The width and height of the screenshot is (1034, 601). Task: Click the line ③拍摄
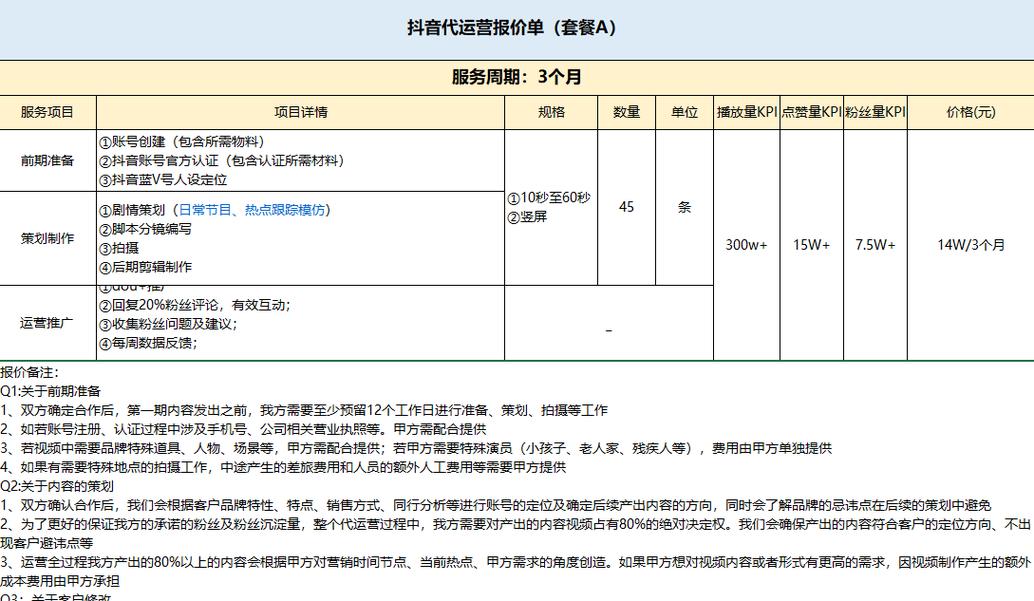119,248
